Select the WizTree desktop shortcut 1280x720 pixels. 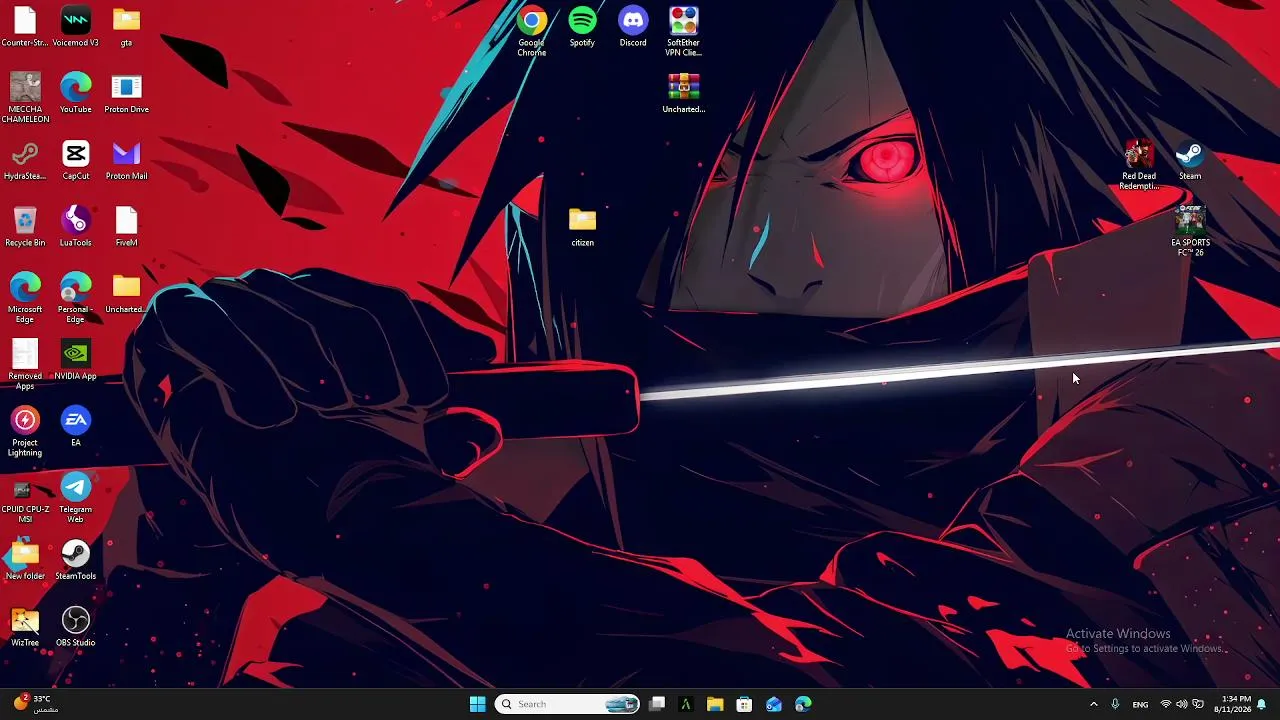(x=25, y=627)
